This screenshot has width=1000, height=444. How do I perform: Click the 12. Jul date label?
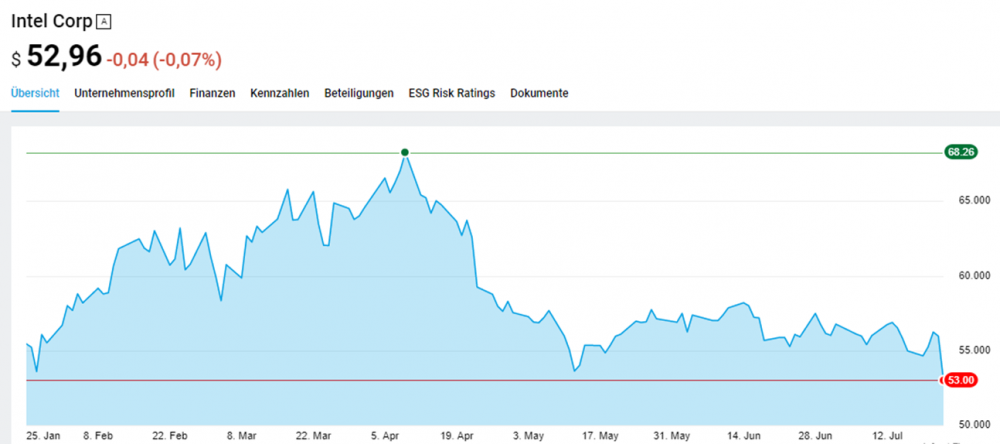tap(888, 437)
